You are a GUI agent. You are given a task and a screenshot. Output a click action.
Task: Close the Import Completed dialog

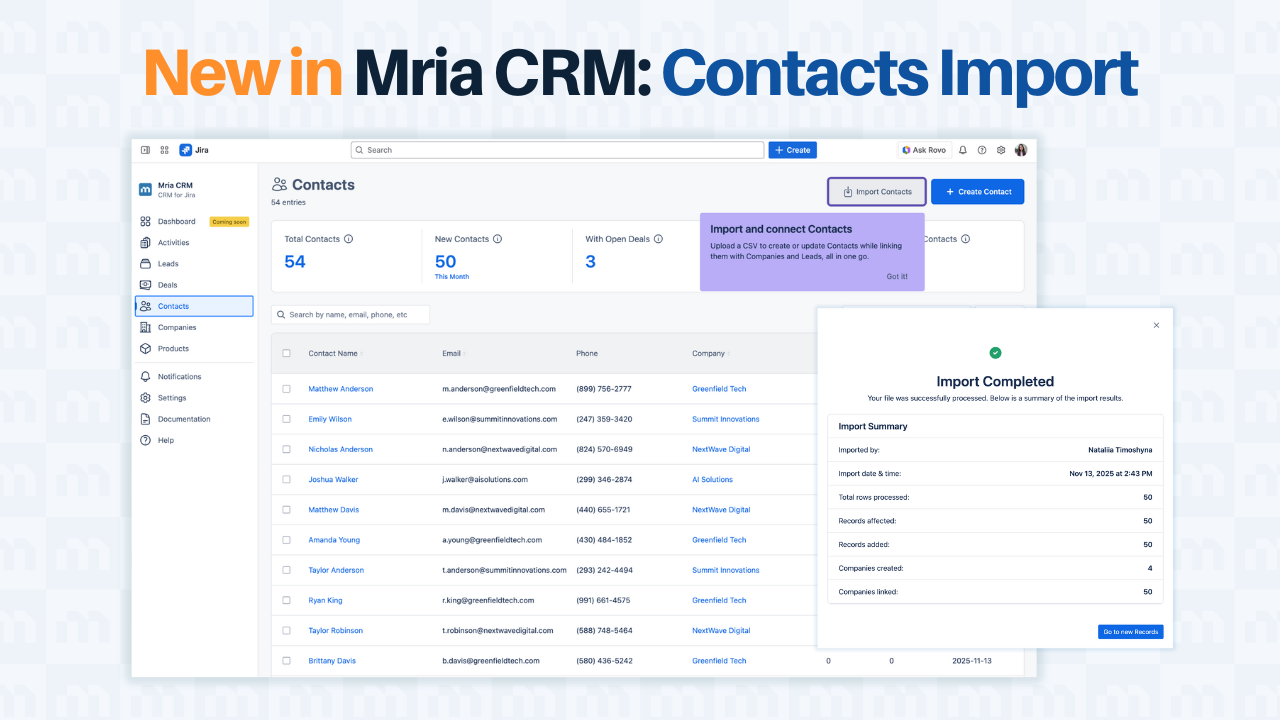(x=1157, y=325)
